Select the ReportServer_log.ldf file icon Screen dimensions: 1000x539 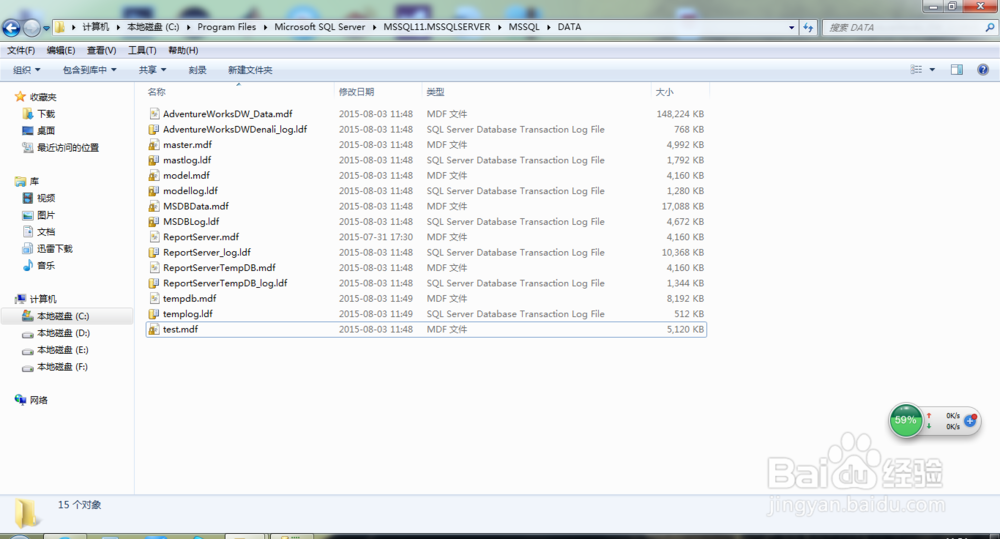click(x=154, y=252)
